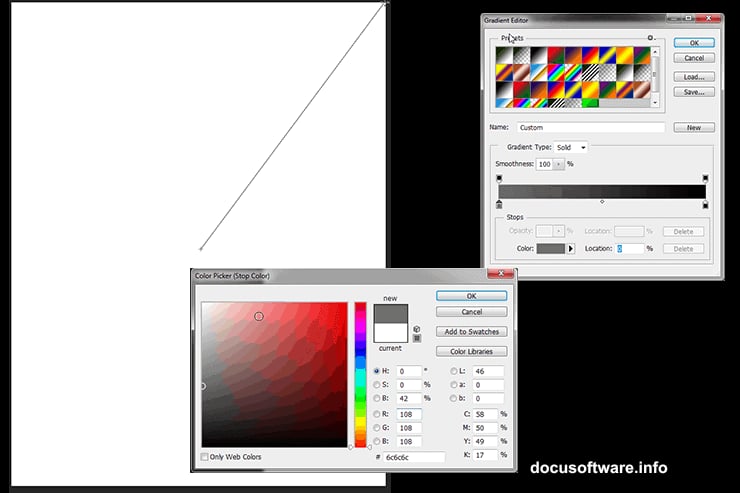
Task: Select the left color stop on gradient bar
Action: 499,203
